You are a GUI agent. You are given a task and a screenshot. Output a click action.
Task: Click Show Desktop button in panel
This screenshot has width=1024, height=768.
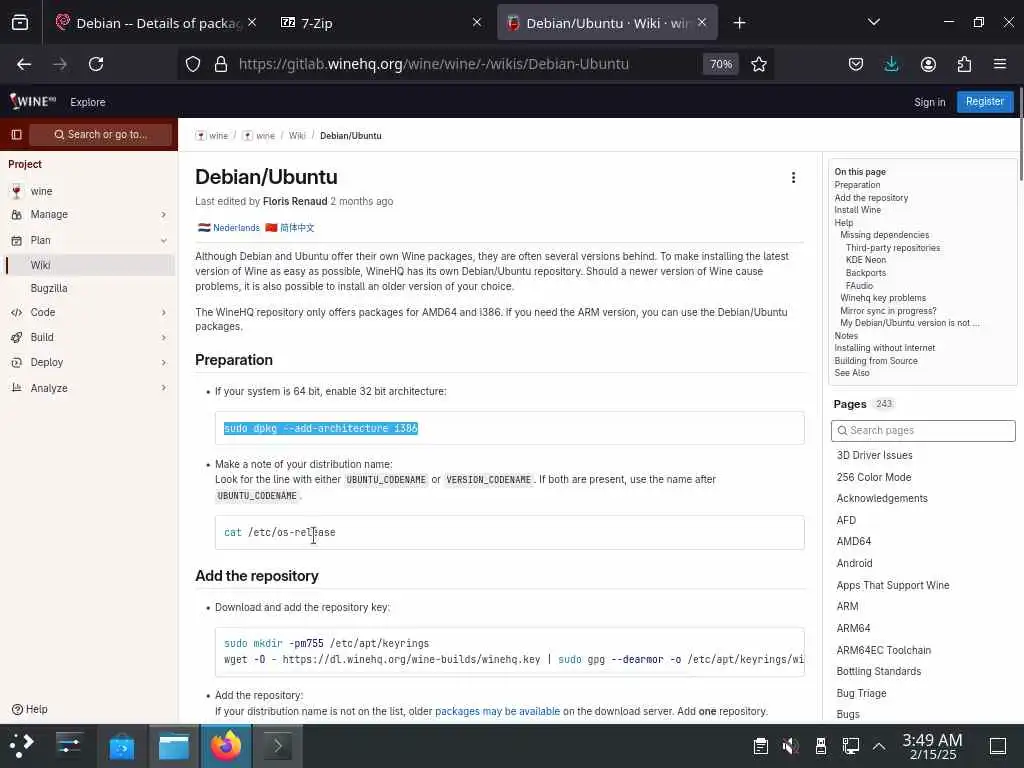pos(998,746)
